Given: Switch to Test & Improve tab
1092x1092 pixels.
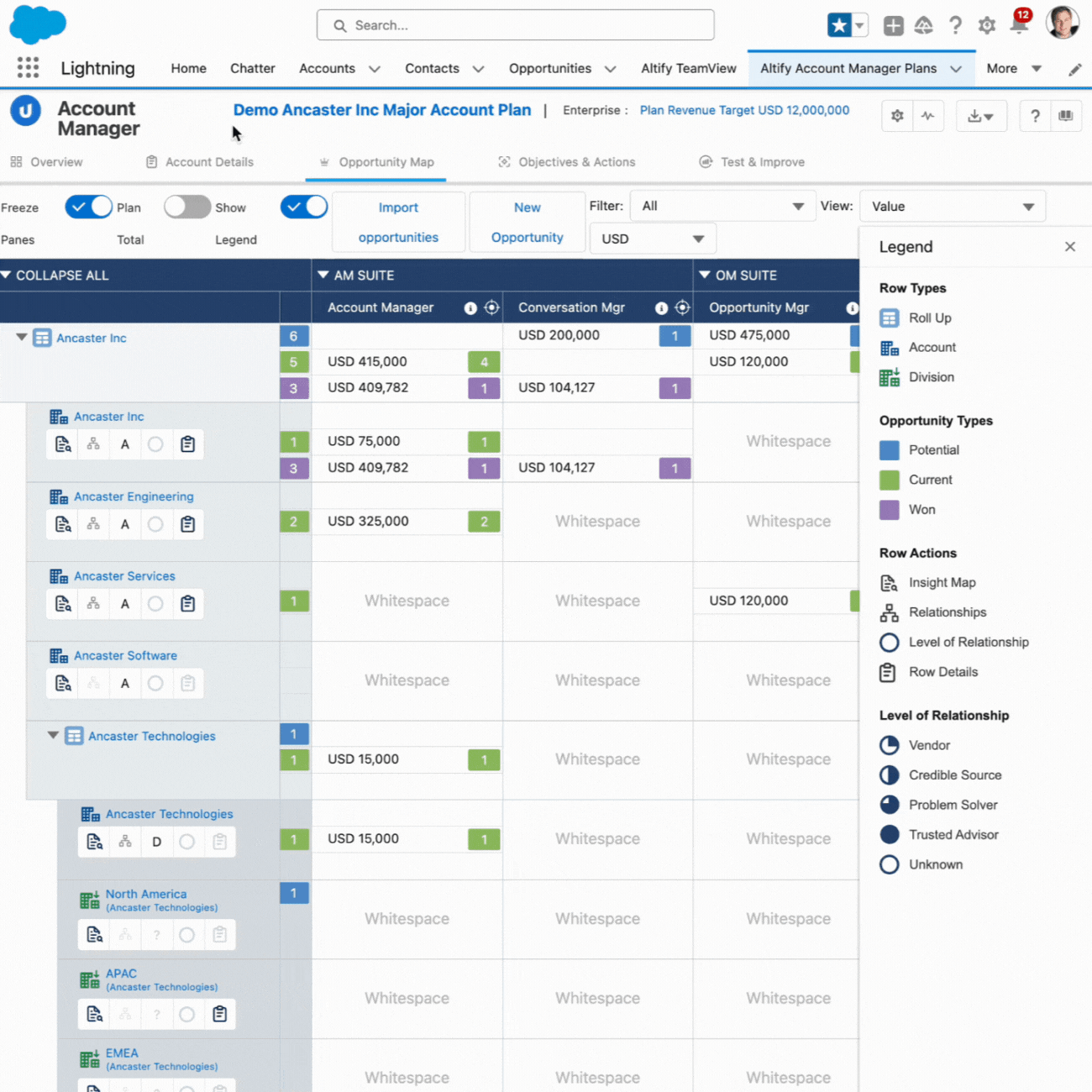Looking at the screenshot, I should coord(752,162).
